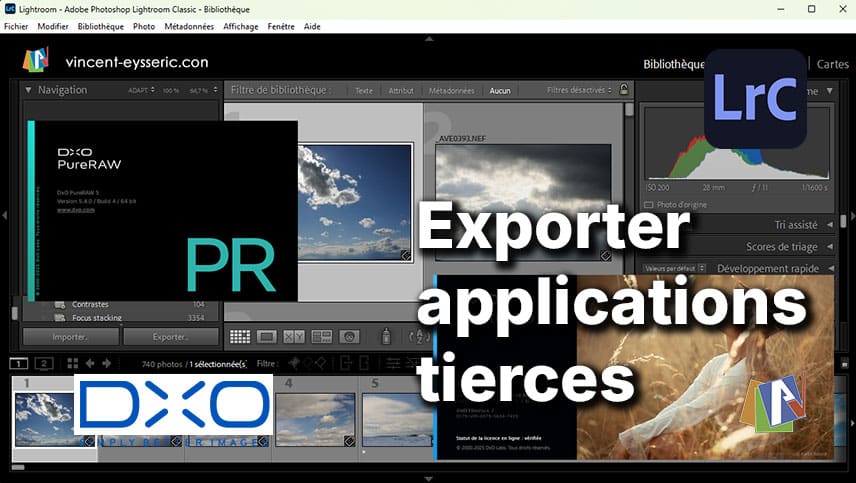
Task: Open the Fichier menu
Action: click(16, 26)
